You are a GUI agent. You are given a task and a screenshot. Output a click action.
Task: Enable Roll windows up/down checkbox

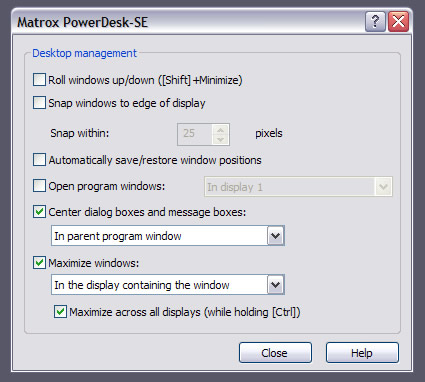pyautogui.click(x=39, y=80)
